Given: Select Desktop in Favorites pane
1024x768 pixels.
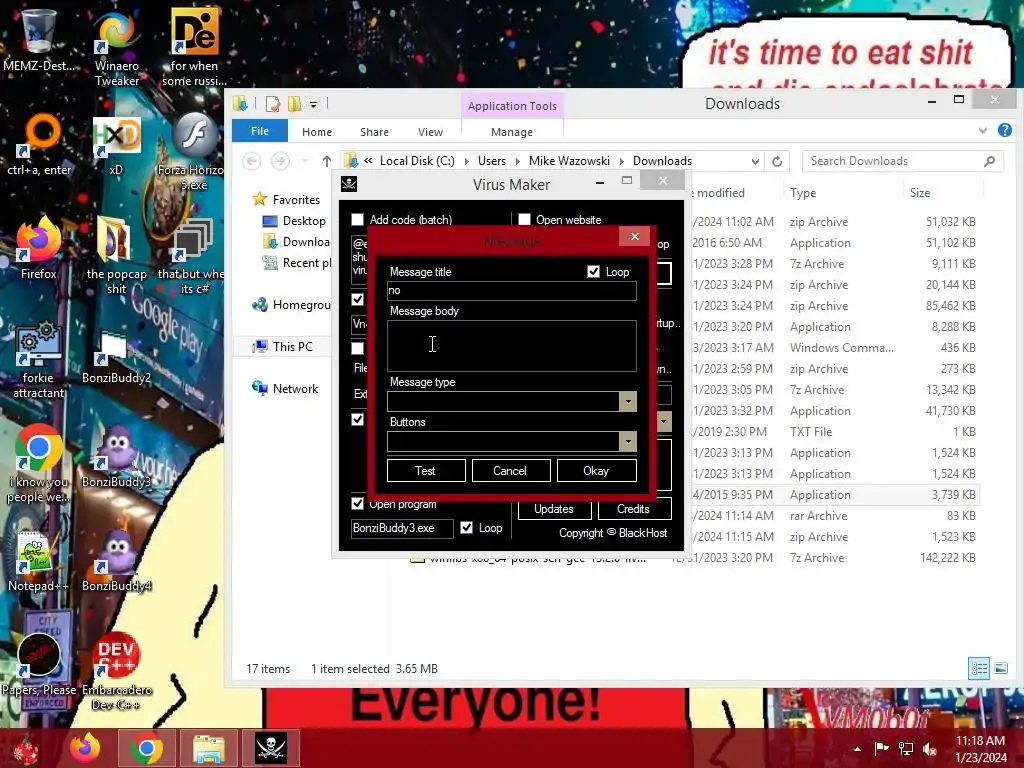Looking at the screenshot, I should pyautogui.click(x=294, y=221).
